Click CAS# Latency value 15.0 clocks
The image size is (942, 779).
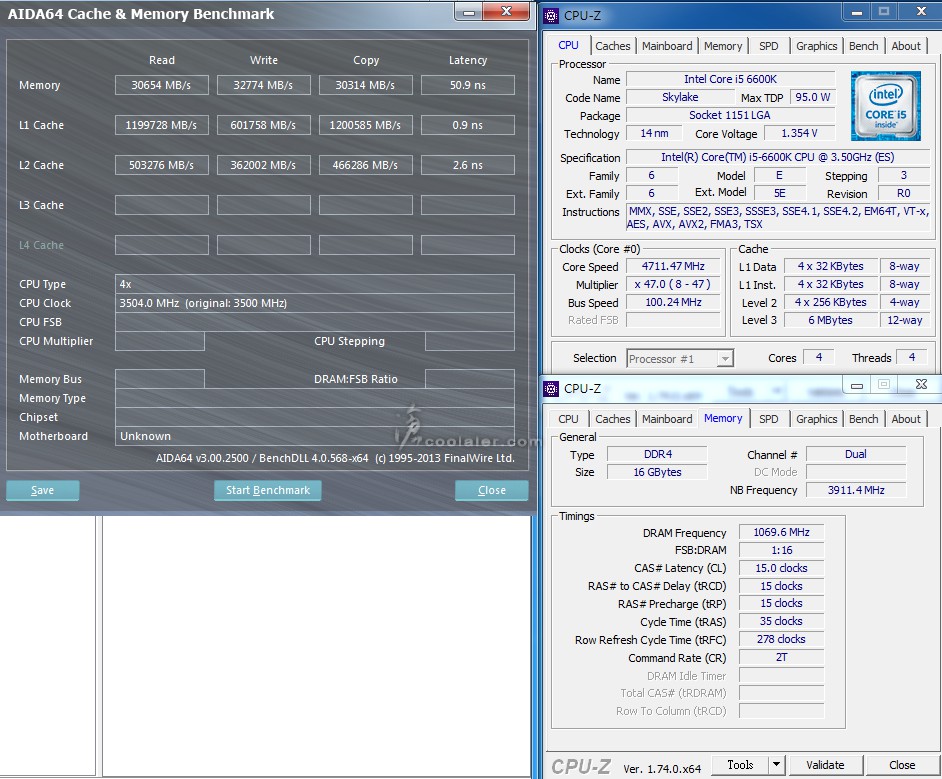(781, 568)
